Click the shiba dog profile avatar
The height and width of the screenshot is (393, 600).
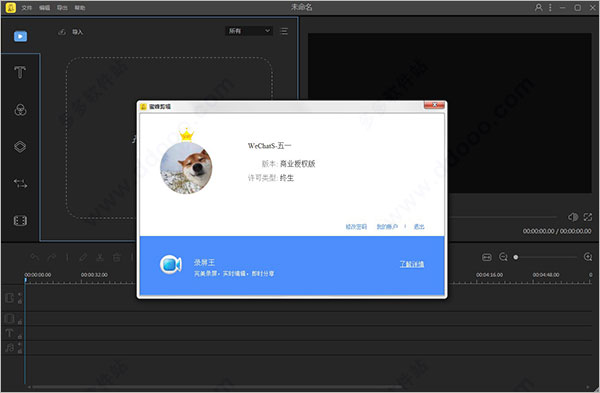[x=186, y=168]
